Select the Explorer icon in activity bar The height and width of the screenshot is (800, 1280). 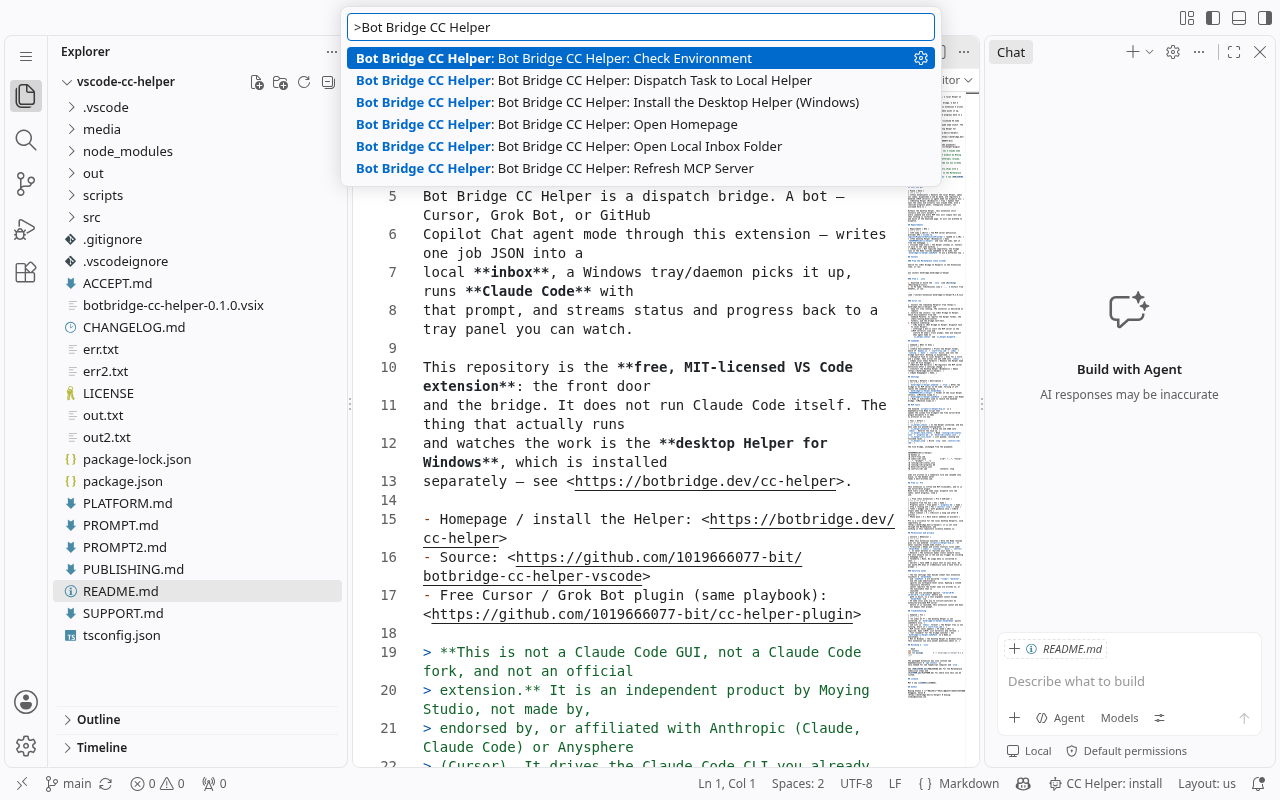26,96
